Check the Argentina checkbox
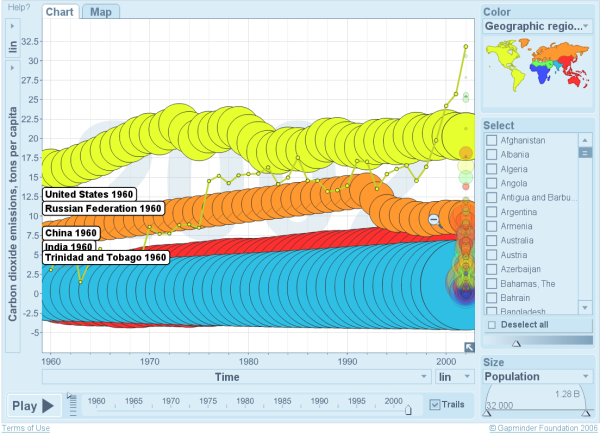The height and width of the screenshot is (433, 600). 491,213
